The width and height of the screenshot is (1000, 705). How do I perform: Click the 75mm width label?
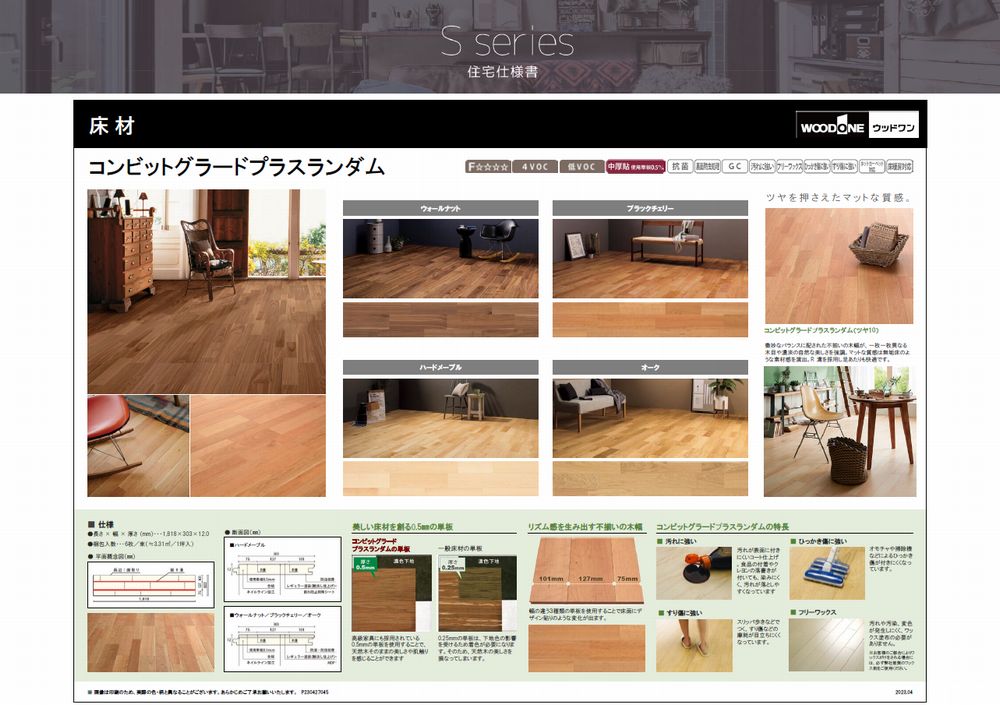click(x=628, y=579)
